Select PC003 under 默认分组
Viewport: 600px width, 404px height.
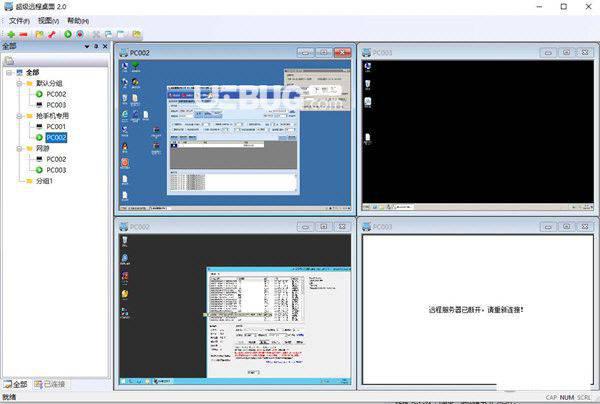[56, 104]
